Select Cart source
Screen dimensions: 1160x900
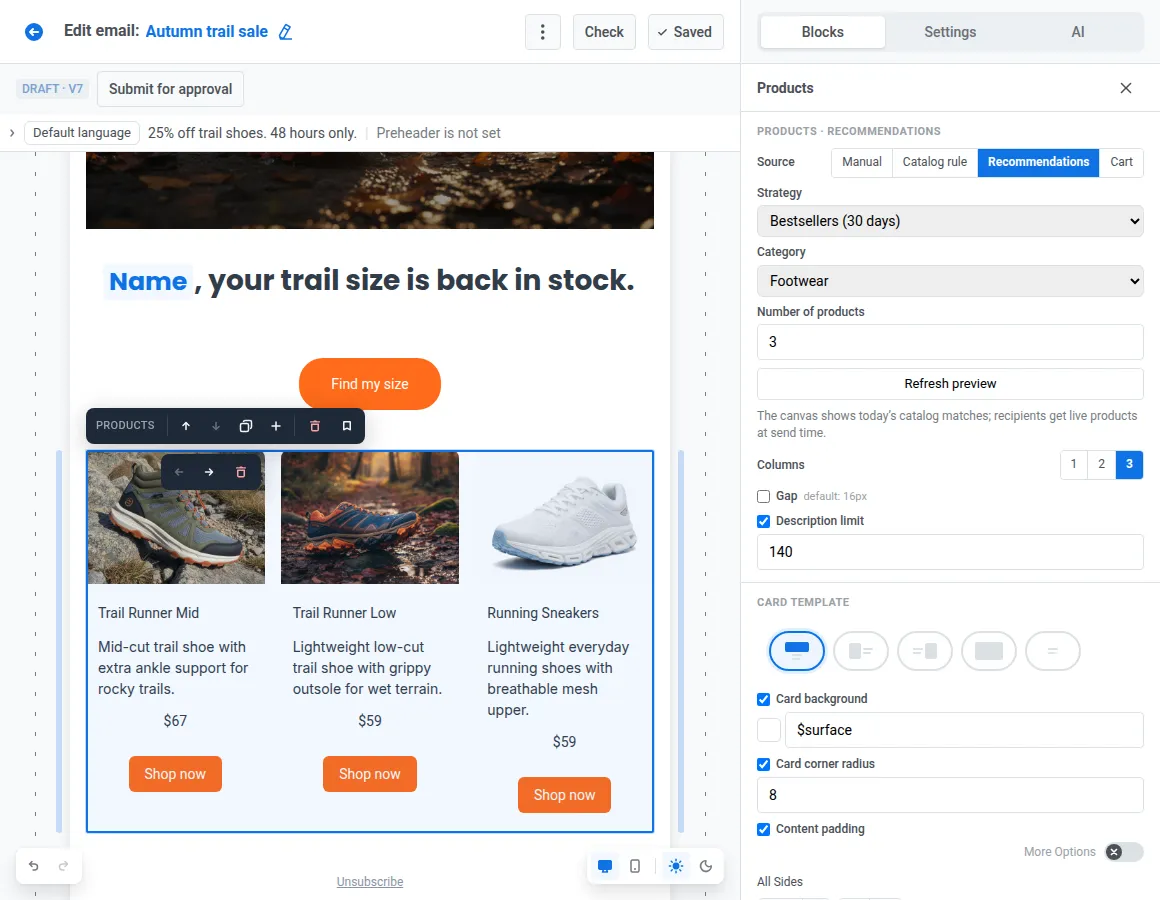1121,162
